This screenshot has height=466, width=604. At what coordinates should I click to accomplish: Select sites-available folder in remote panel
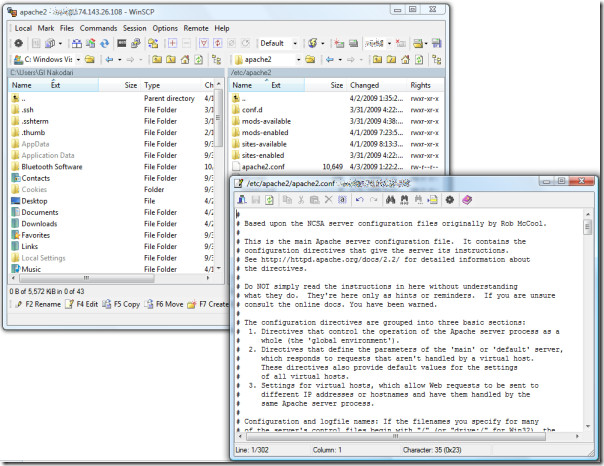click(264, 144)
